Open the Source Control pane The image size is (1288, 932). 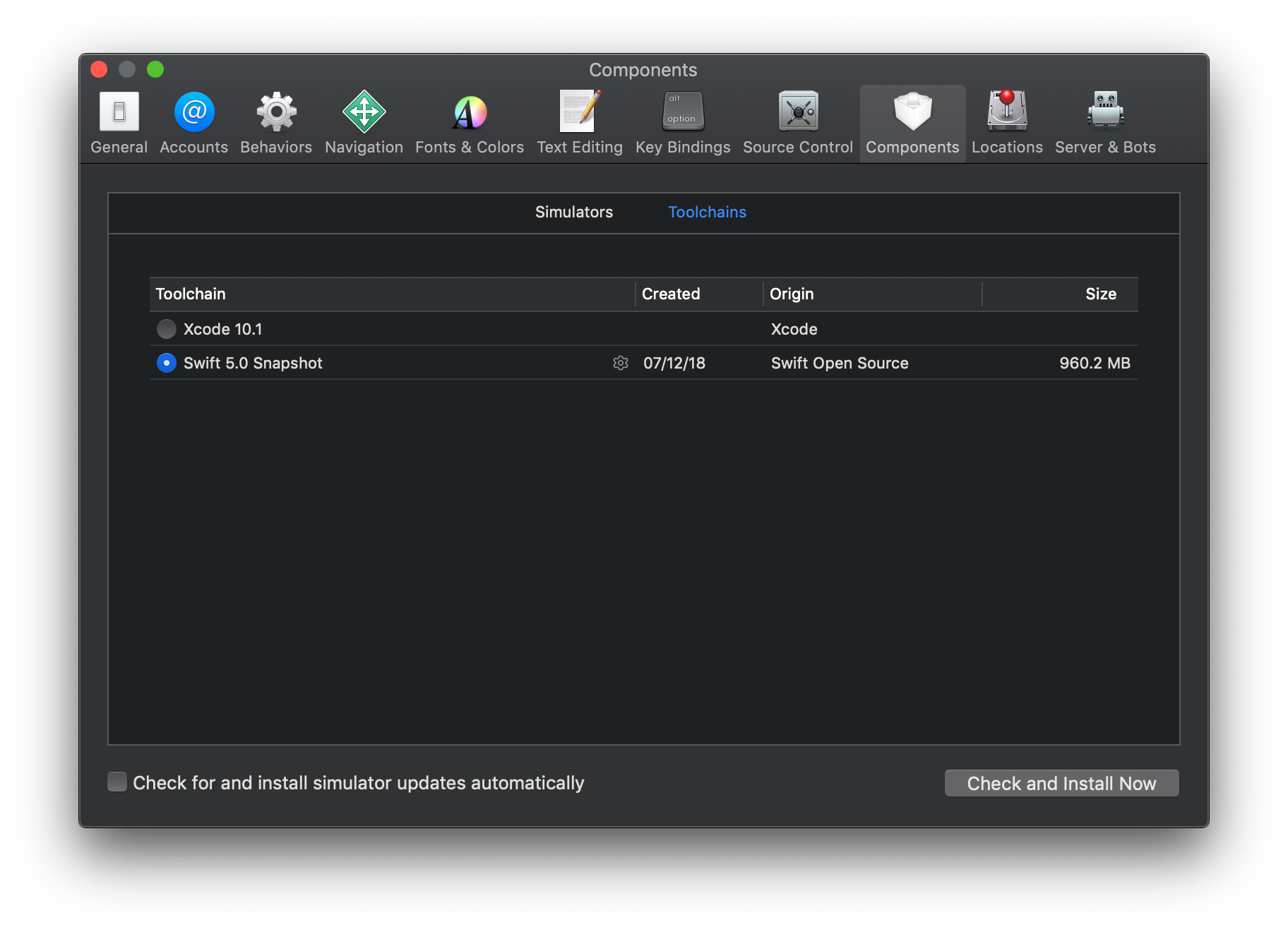[x=798, y=123]
